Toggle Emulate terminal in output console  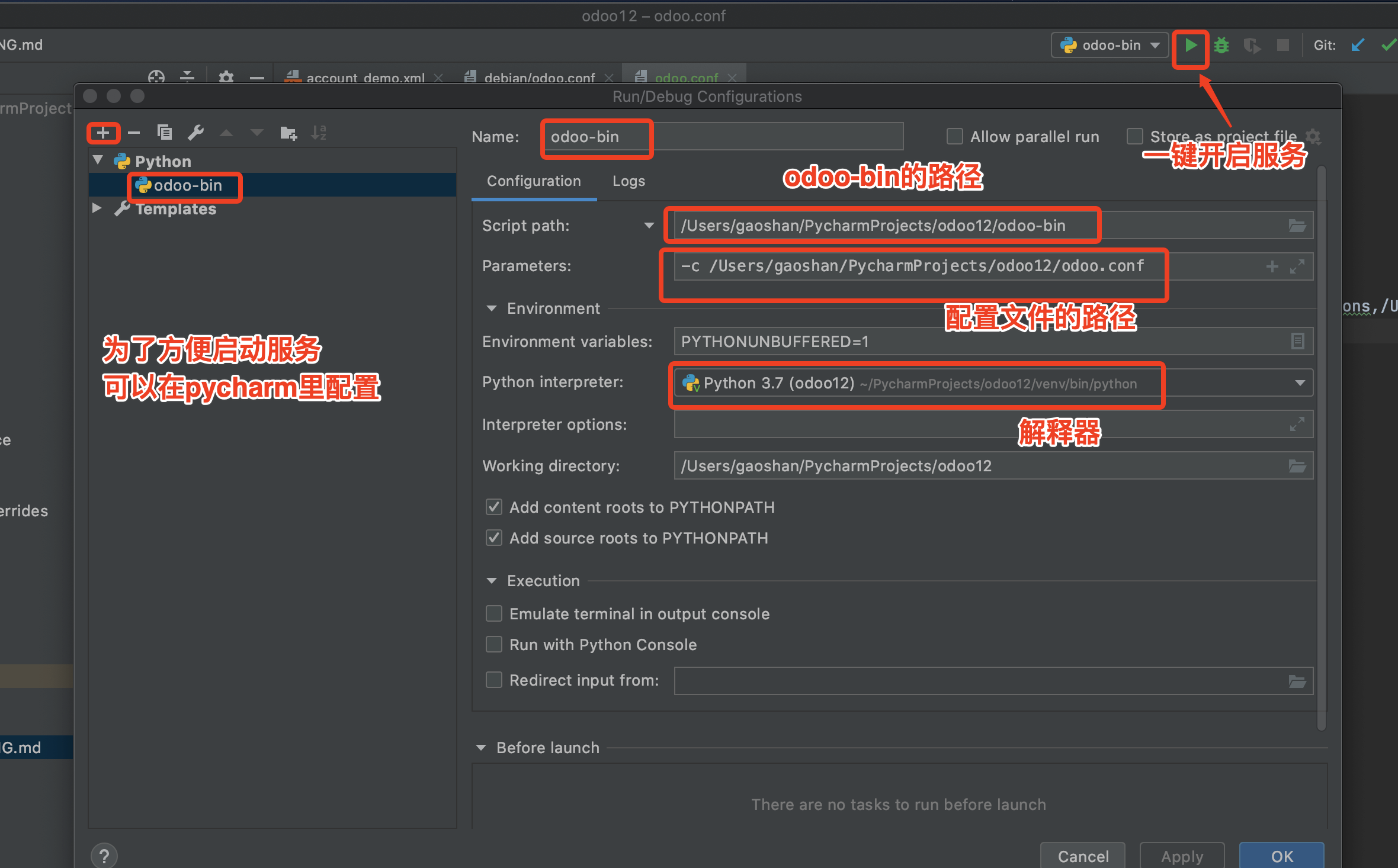pos(493,613)
